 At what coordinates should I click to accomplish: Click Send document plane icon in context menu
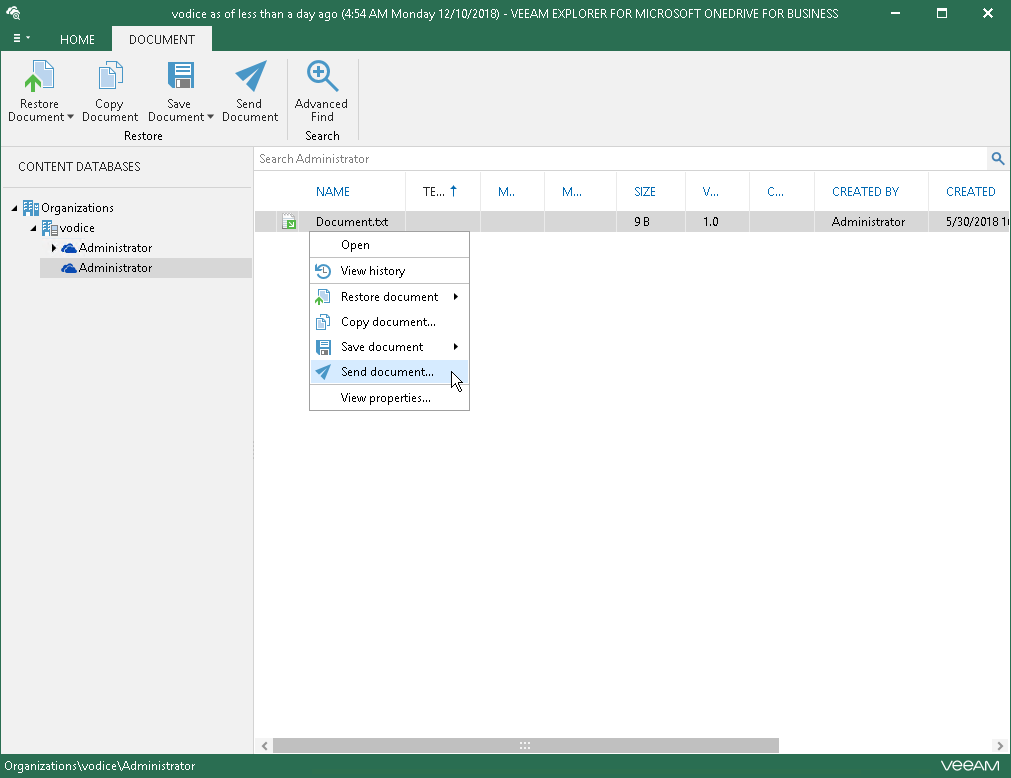click(x=323, y=372)
